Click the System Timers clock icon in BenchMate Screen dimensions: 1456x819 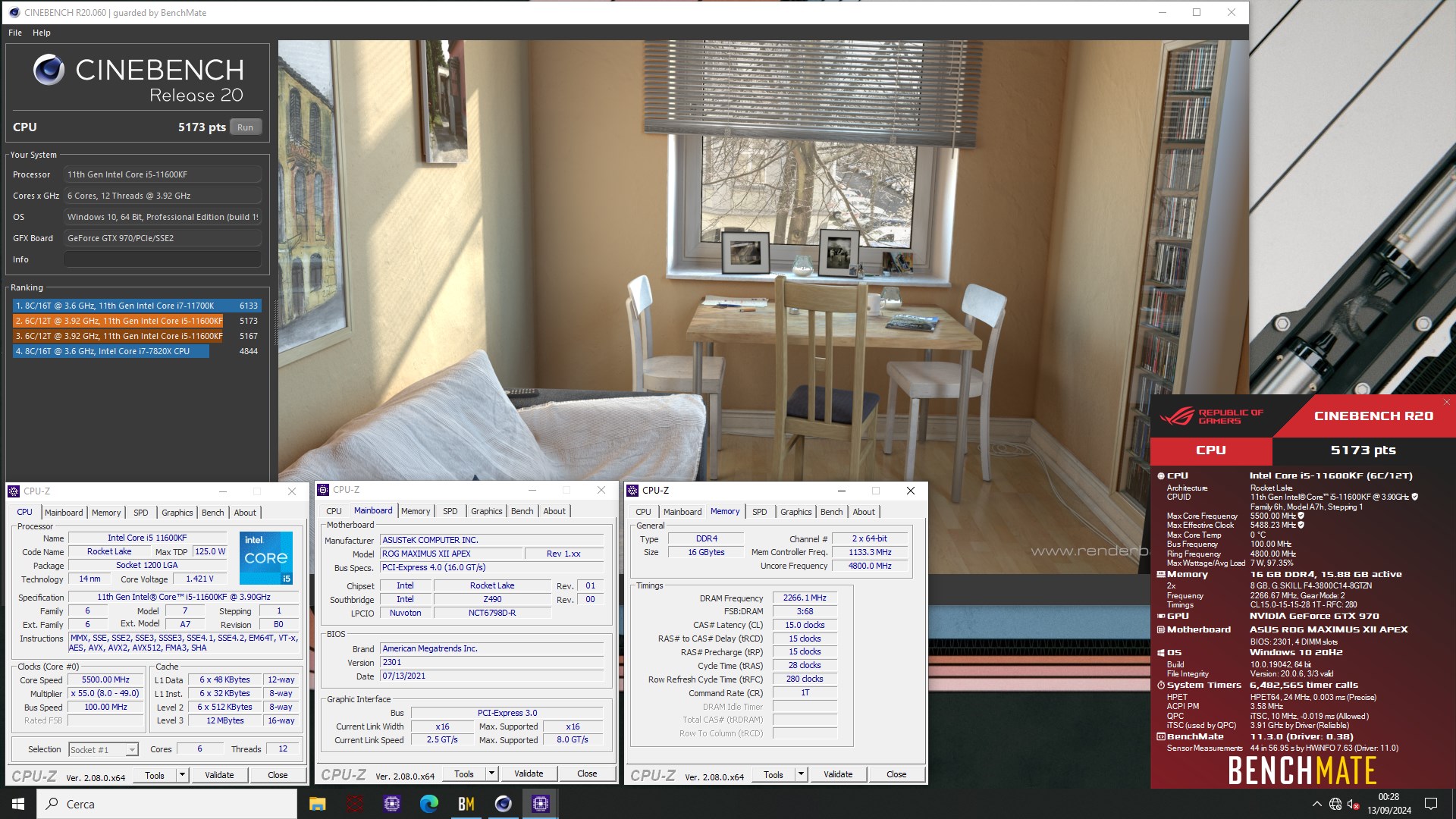tap(1160, 686)
